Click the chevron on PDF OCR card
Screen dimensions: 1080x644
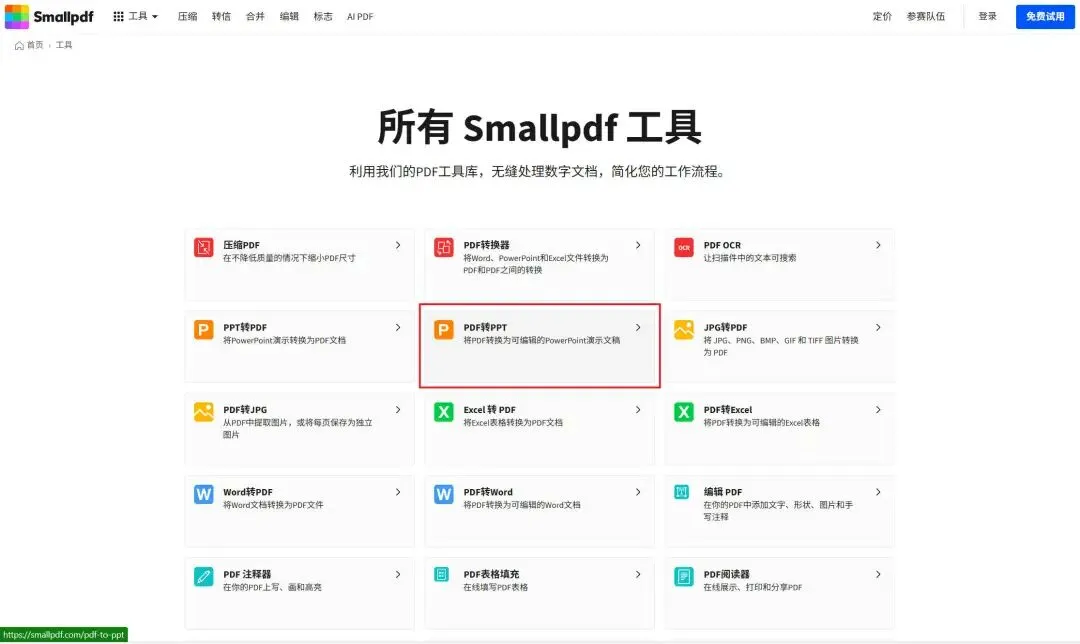click(878, 245)
